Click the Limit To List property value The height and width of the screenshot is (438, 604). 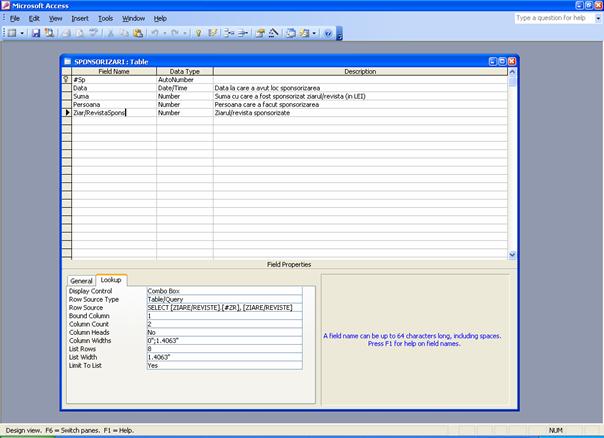click(223, 365)
